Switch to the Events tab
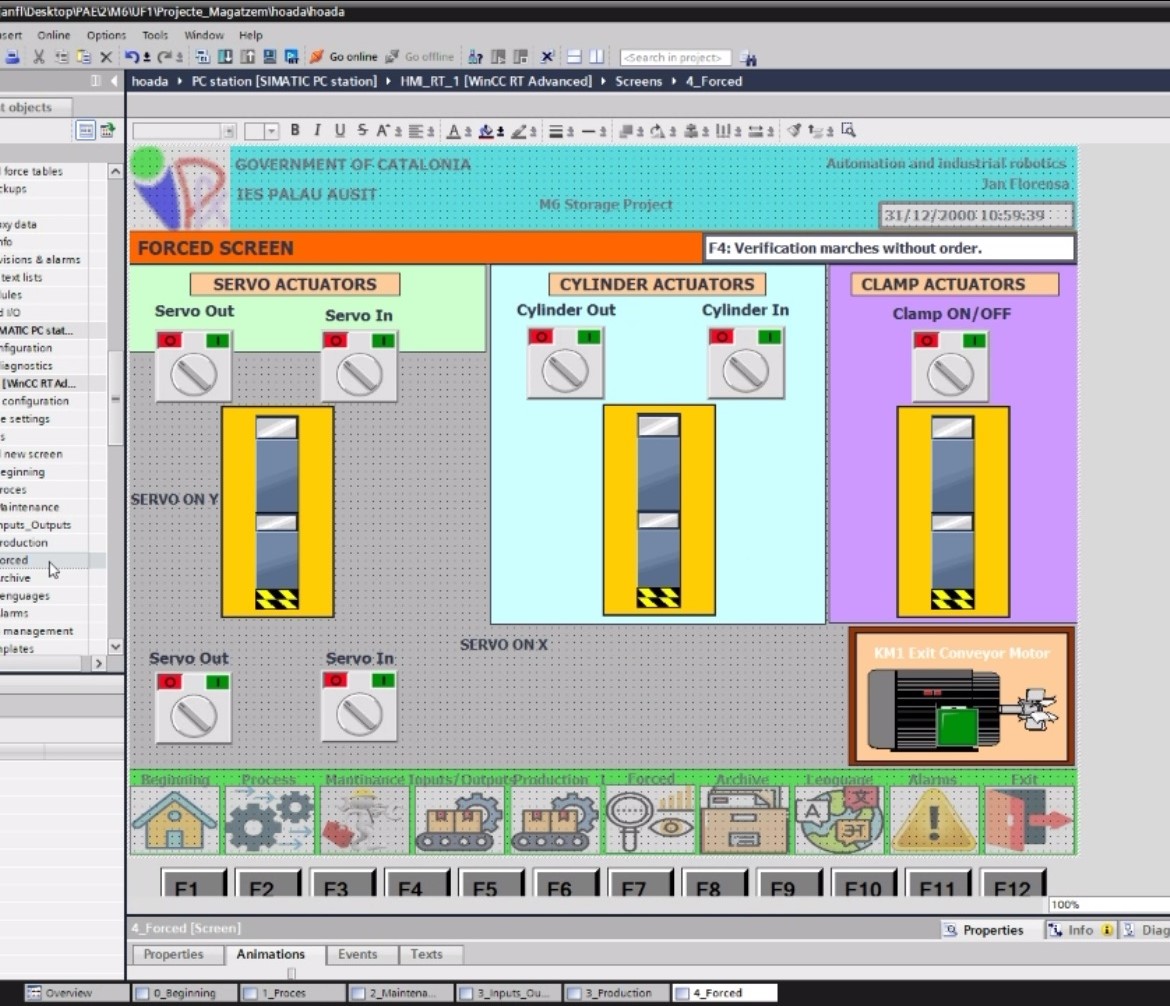The height and width of the screenshot is (1006, 1170). 357,954
